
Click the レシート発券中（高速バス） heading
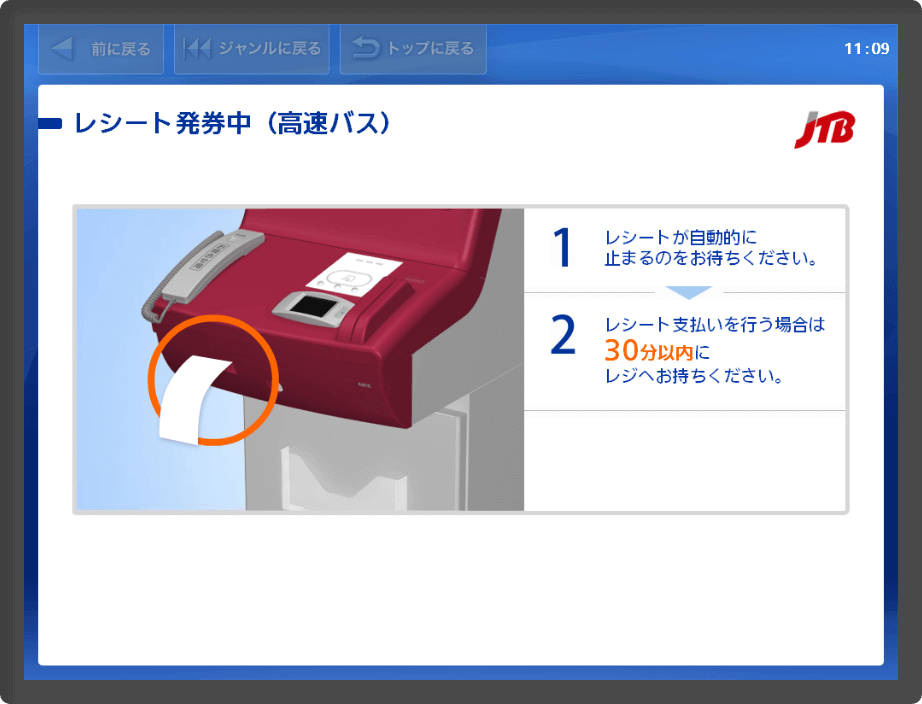click(x=232, y=123)
